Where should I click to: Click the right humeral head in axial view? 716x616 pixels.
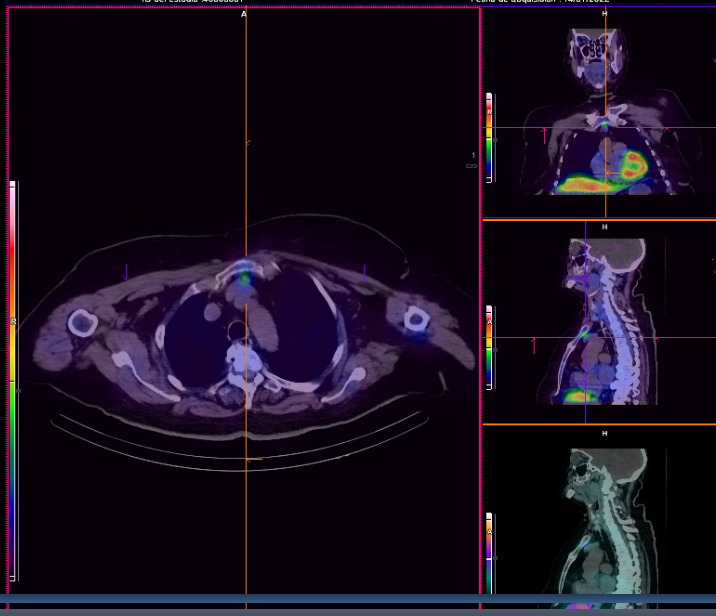point(81,322)
